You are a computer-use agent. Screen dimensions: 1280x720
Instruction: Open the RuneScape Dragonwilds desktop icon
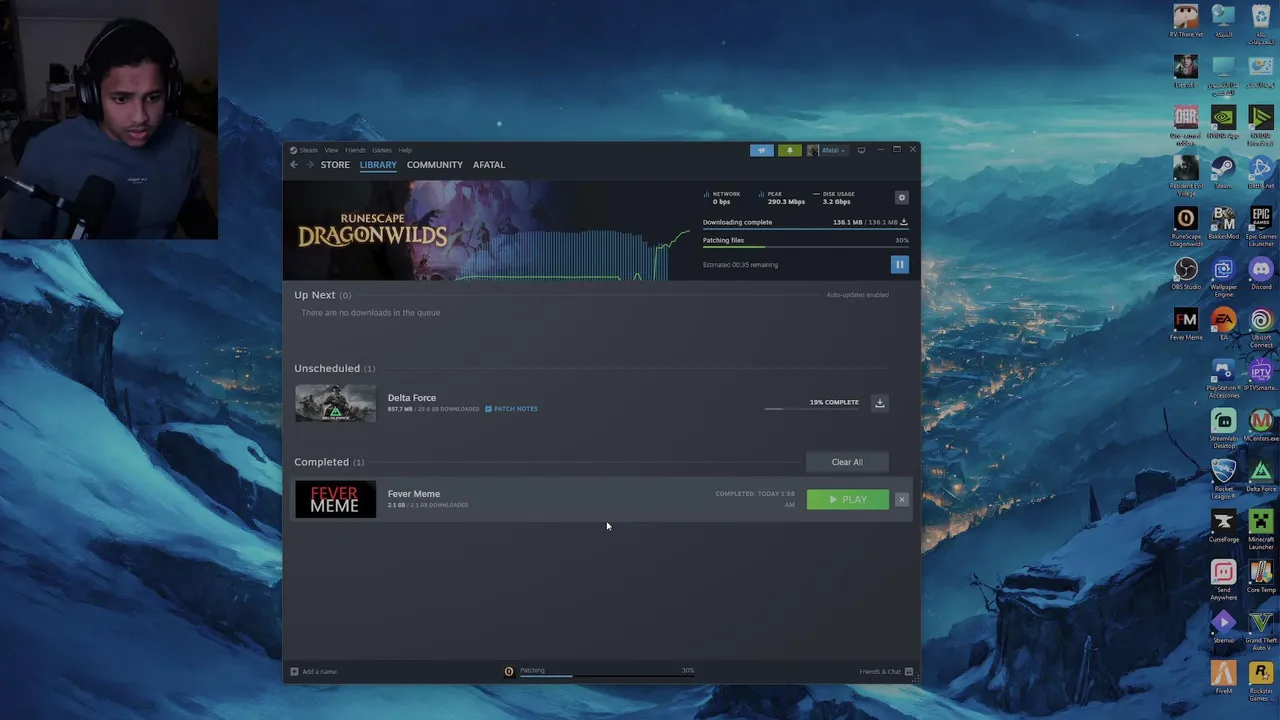pos(1186,226)
